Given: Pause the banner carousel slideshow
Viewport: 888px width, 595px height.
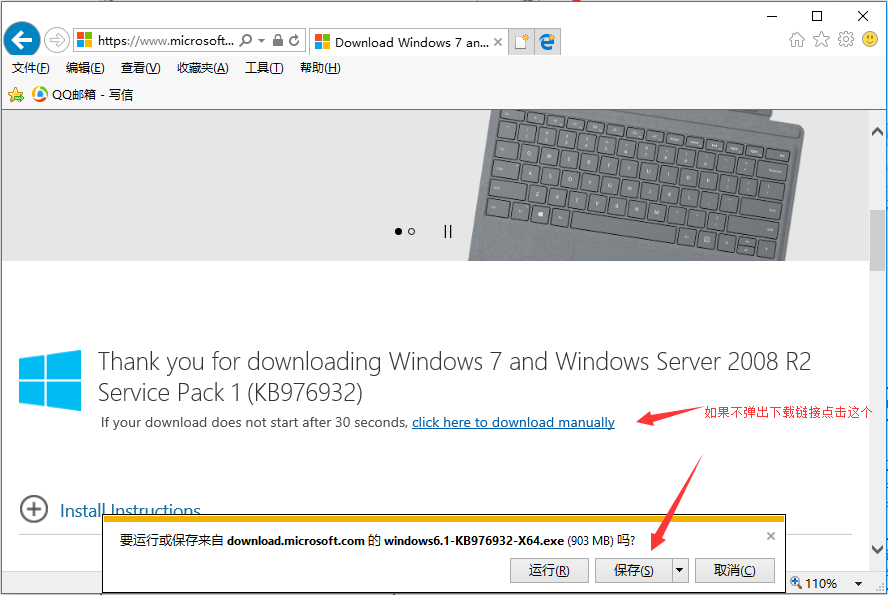Looking at the screenshot, I should click(447, 231).
